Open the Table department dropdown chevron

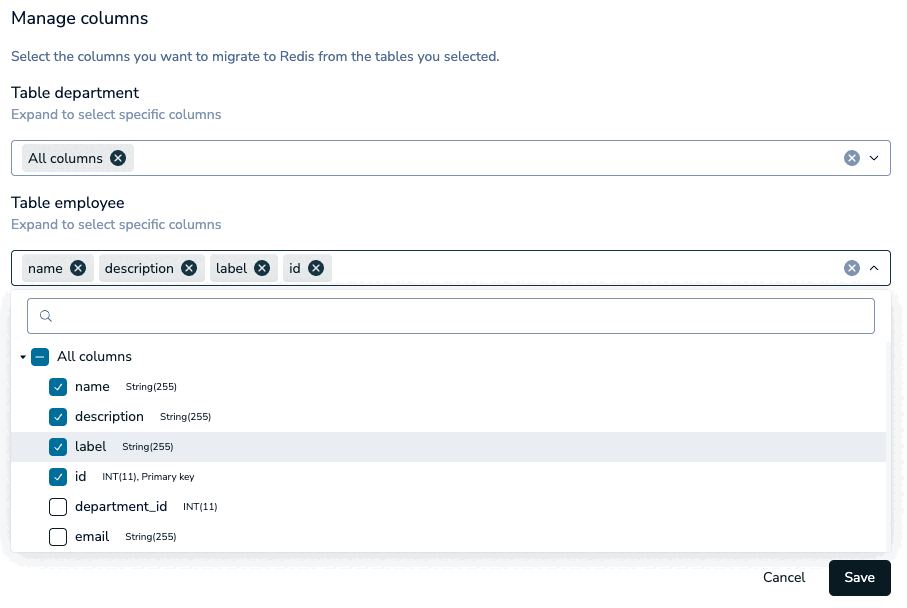[x=874, y=158]
